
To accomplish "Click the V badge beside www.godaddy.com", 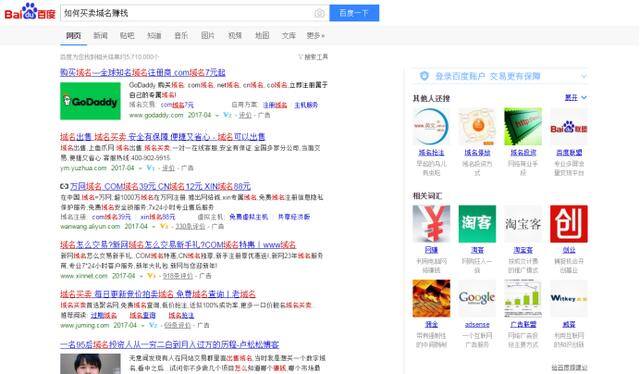I will coord(227,115).
